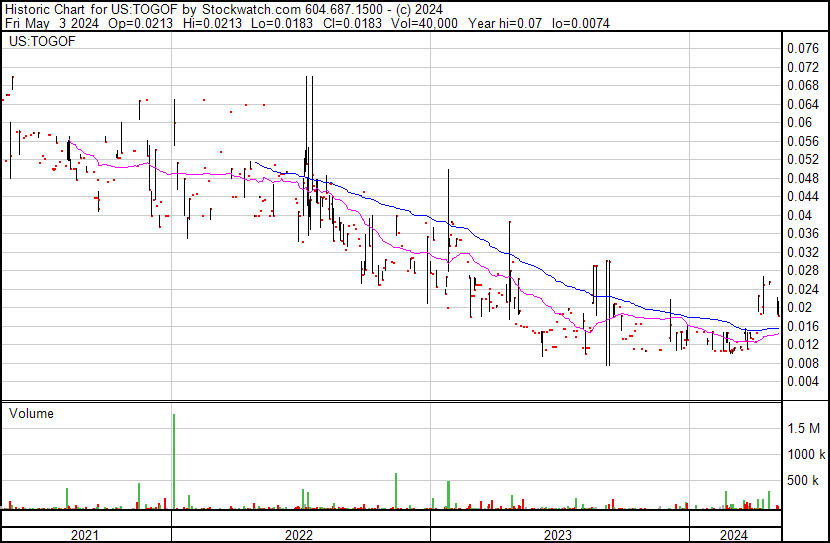This screenshot has width=830, height=543.
Task: Select the 2022 year label on time axis
Action: (299, 535)
